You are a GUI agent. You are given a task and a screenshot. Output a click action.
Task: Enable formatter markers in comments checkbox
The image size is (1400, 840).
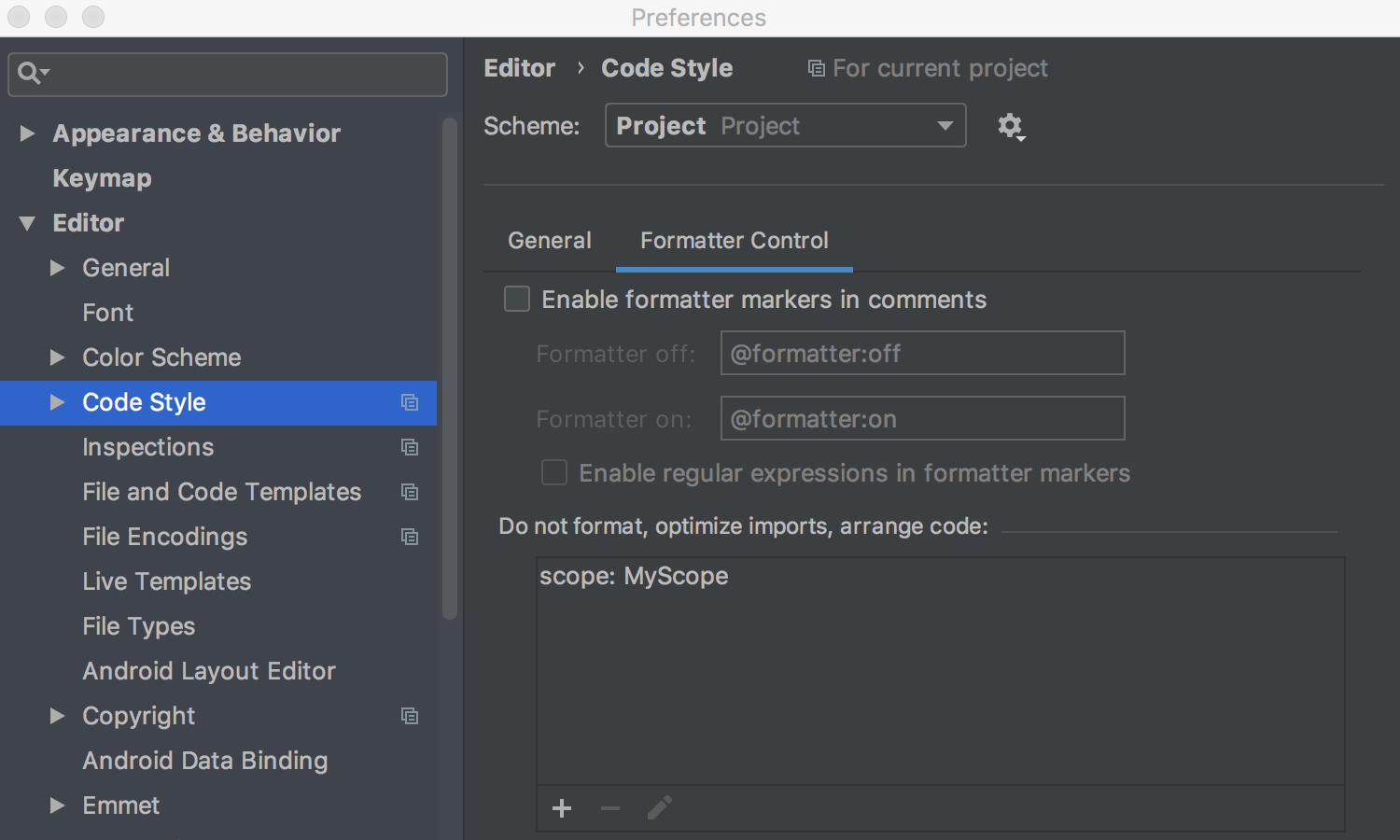(x=517, y=299)
